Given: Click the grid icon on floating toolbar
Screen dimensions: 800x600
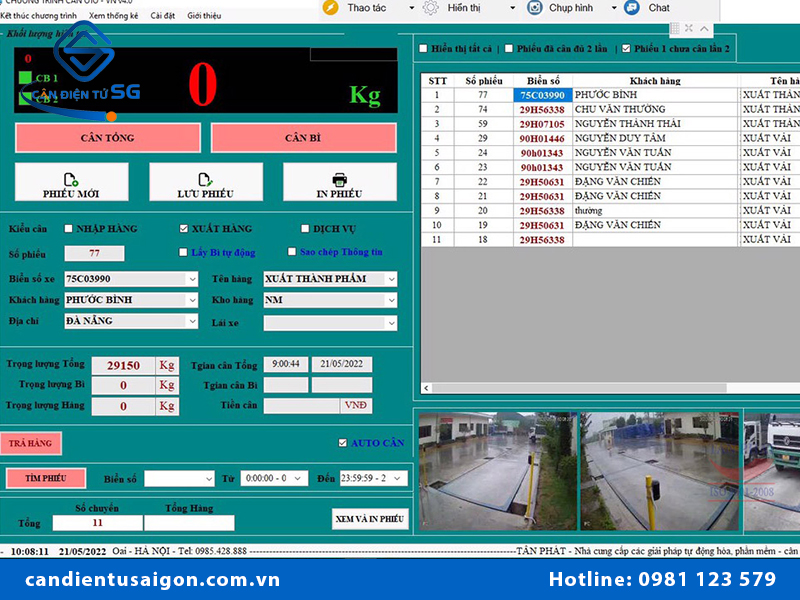Looking at the screenshot, I should click(674, 29).
